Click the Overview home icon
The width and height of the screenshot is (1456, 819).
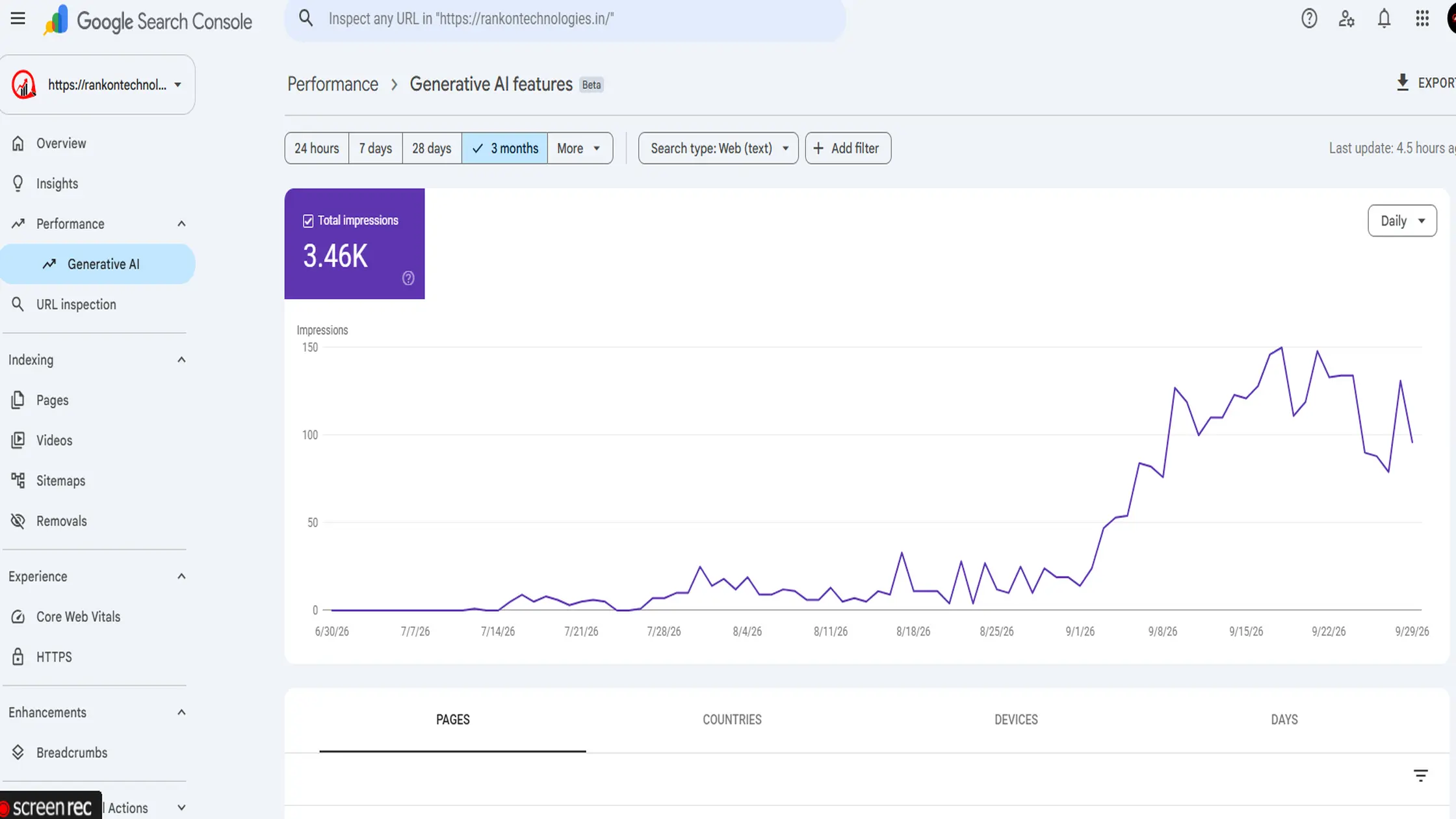pos(18,143)
